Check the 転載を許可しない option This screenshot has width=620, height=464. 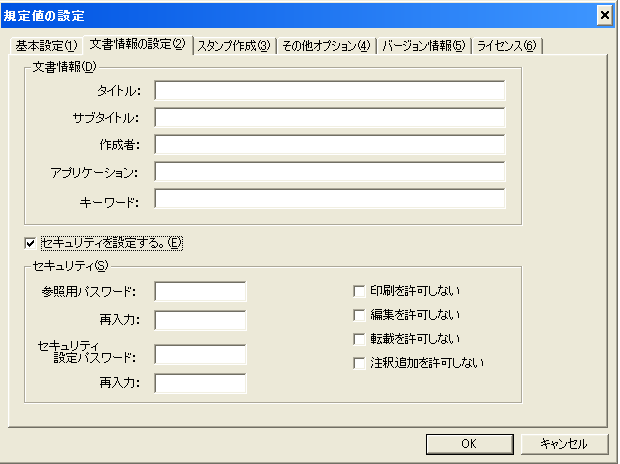pyautogui.click(x=359, y=339)
